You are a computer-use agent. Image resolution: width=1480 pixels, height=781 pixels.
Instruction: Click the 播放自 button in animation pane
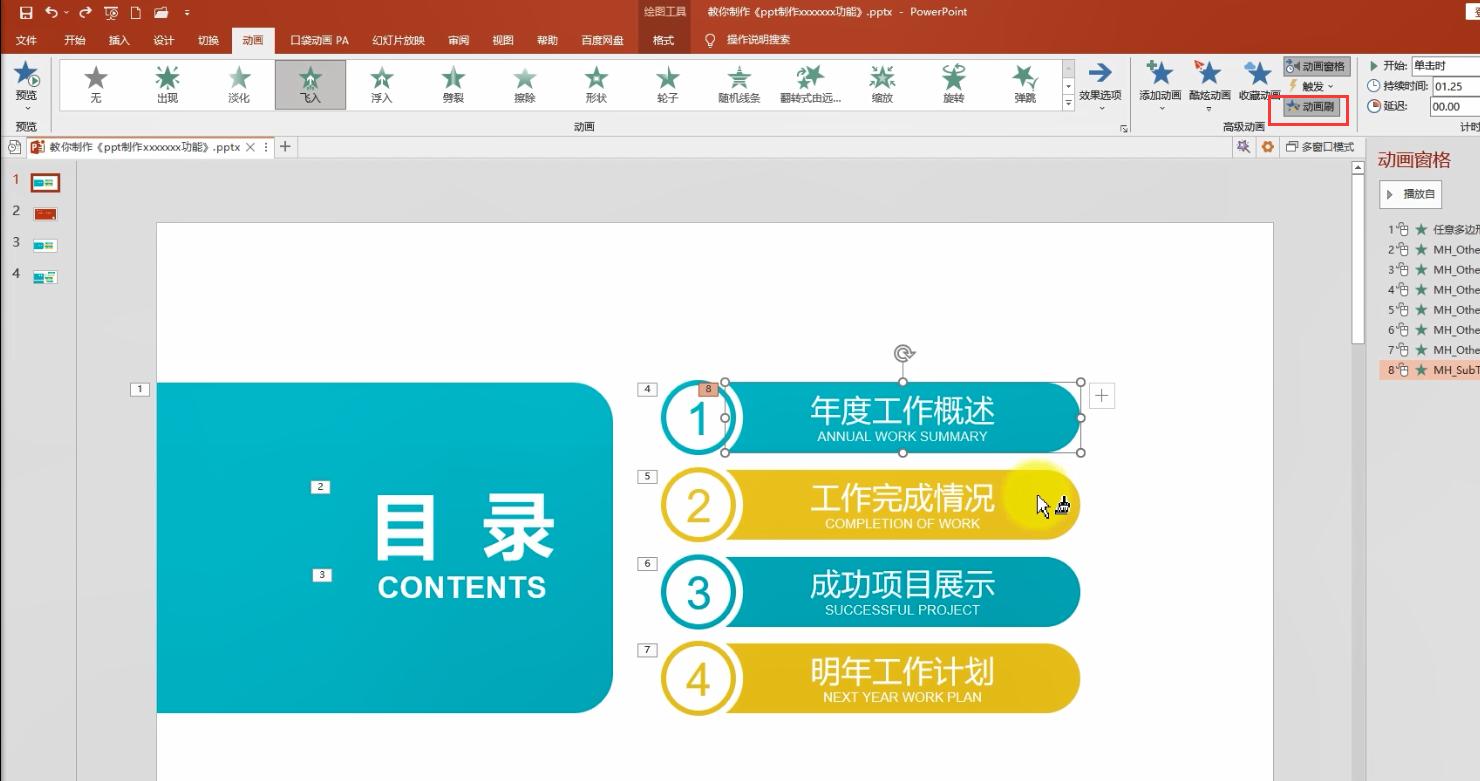pos(1411,194)
